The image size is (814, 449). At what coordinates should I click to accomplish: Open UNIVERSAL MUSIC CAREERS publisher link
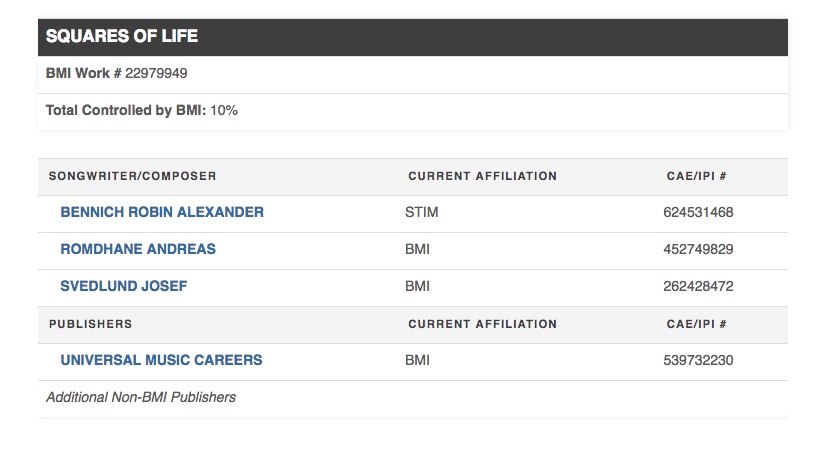click(x=161, y=360)
